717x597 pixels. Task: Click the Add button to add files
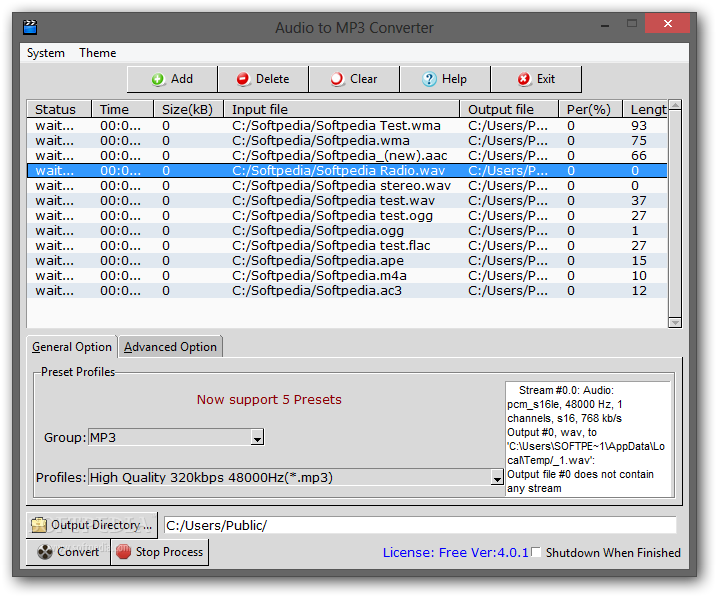[172, 79]
